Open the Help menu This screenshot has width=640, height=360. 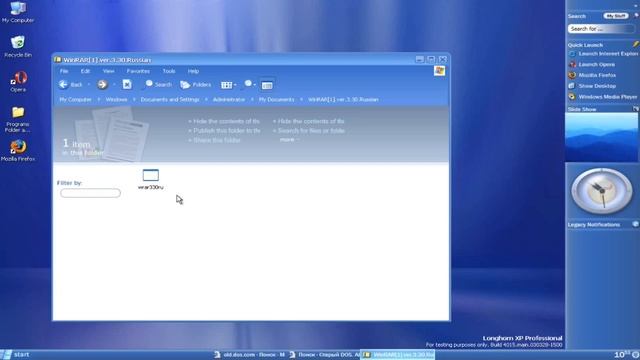(193, 71)
